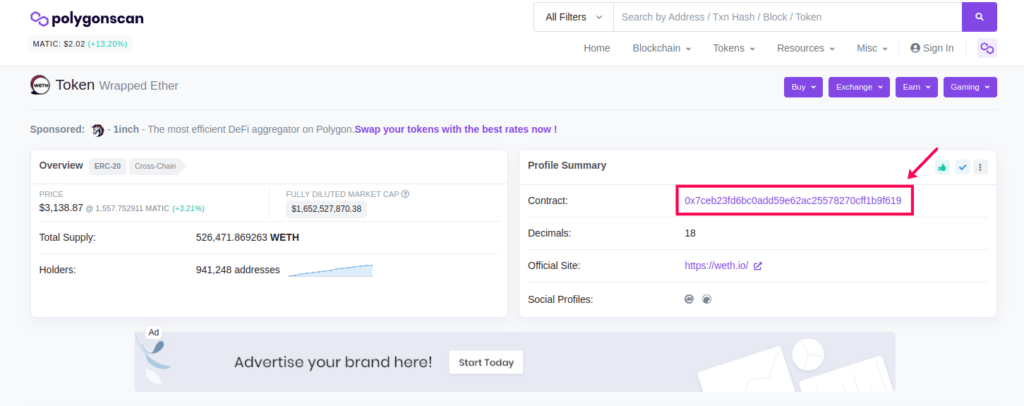Click the purple search magnifier button
This screenshot has width=1024, height=406.
(979, 17)
